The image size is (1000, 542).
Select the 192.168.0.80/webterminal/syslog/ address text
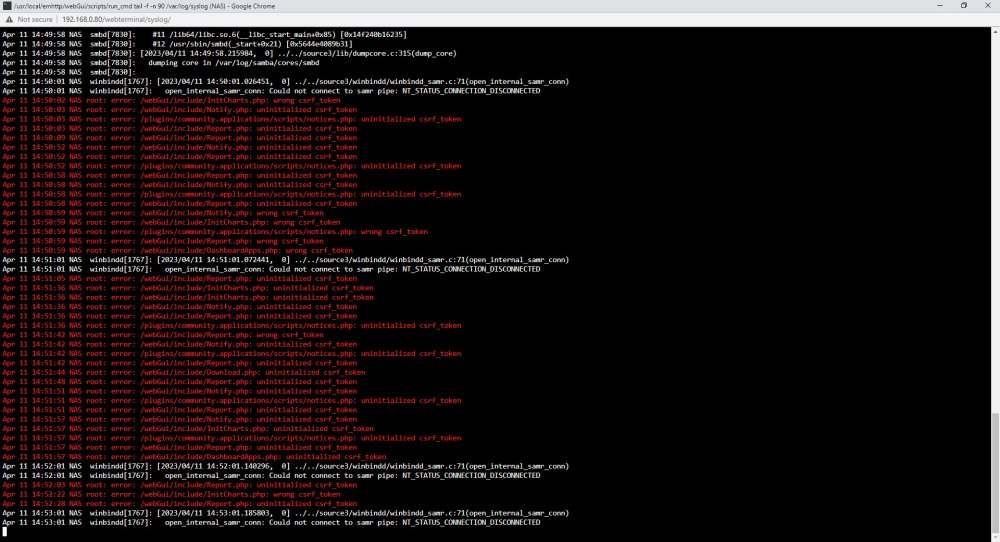[x=116, y=20]
